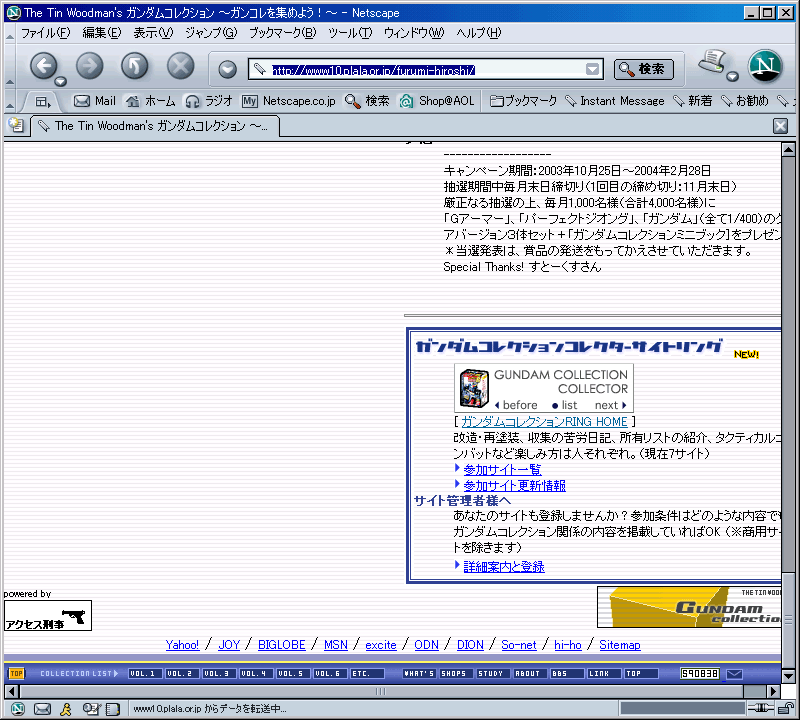The height and width of the screenshot is (720, 800).
Task: Open the Yahoo! link
Action: 182,645
